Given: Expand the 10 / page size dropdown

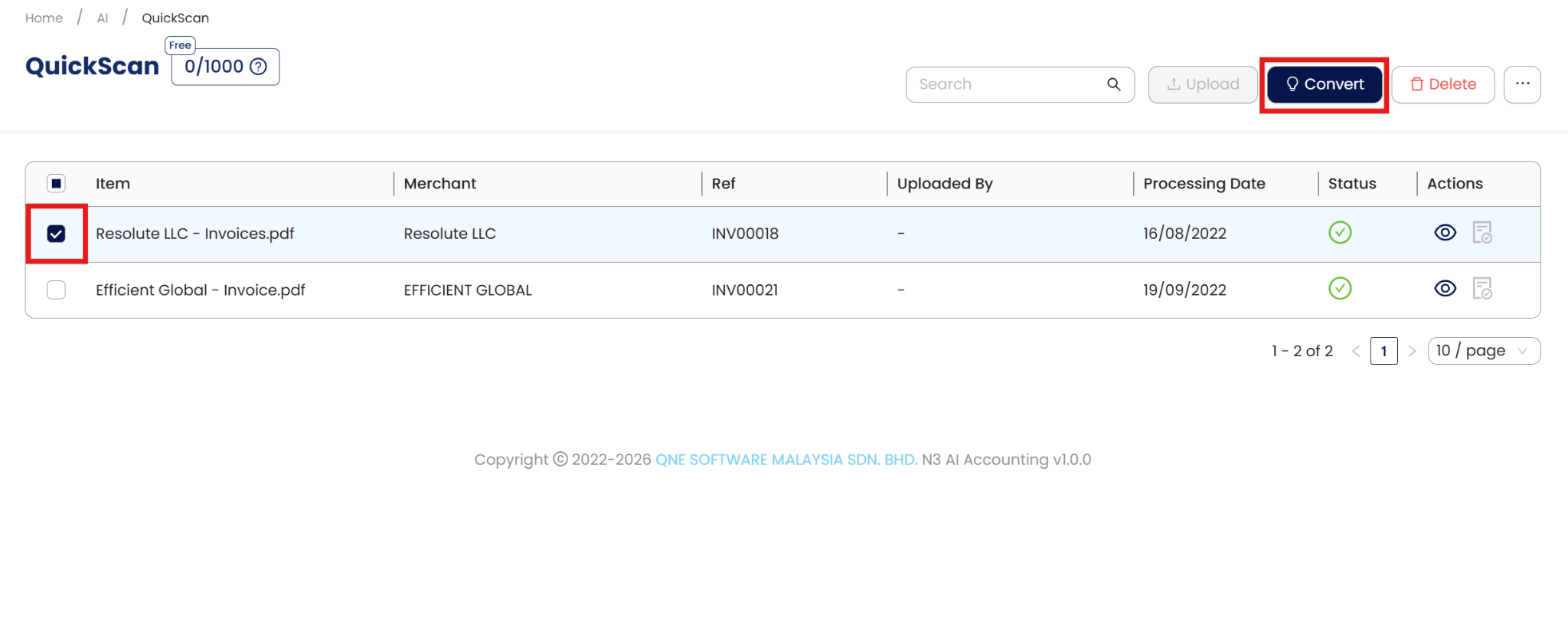Looking at the screenshot, I should click(1483, 351).
